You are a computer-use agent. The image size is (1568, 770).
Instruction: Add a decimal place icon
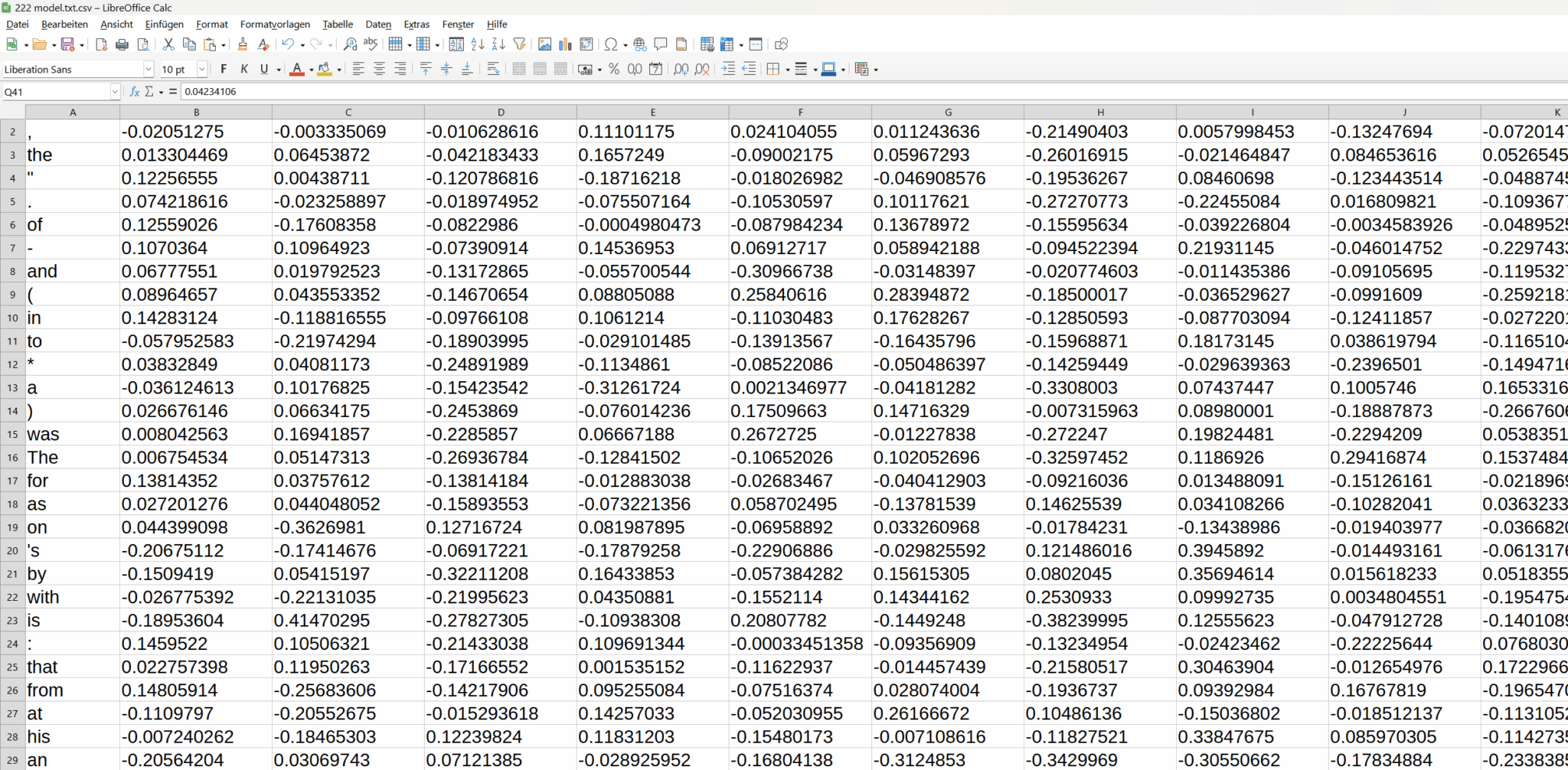(681, 69)
